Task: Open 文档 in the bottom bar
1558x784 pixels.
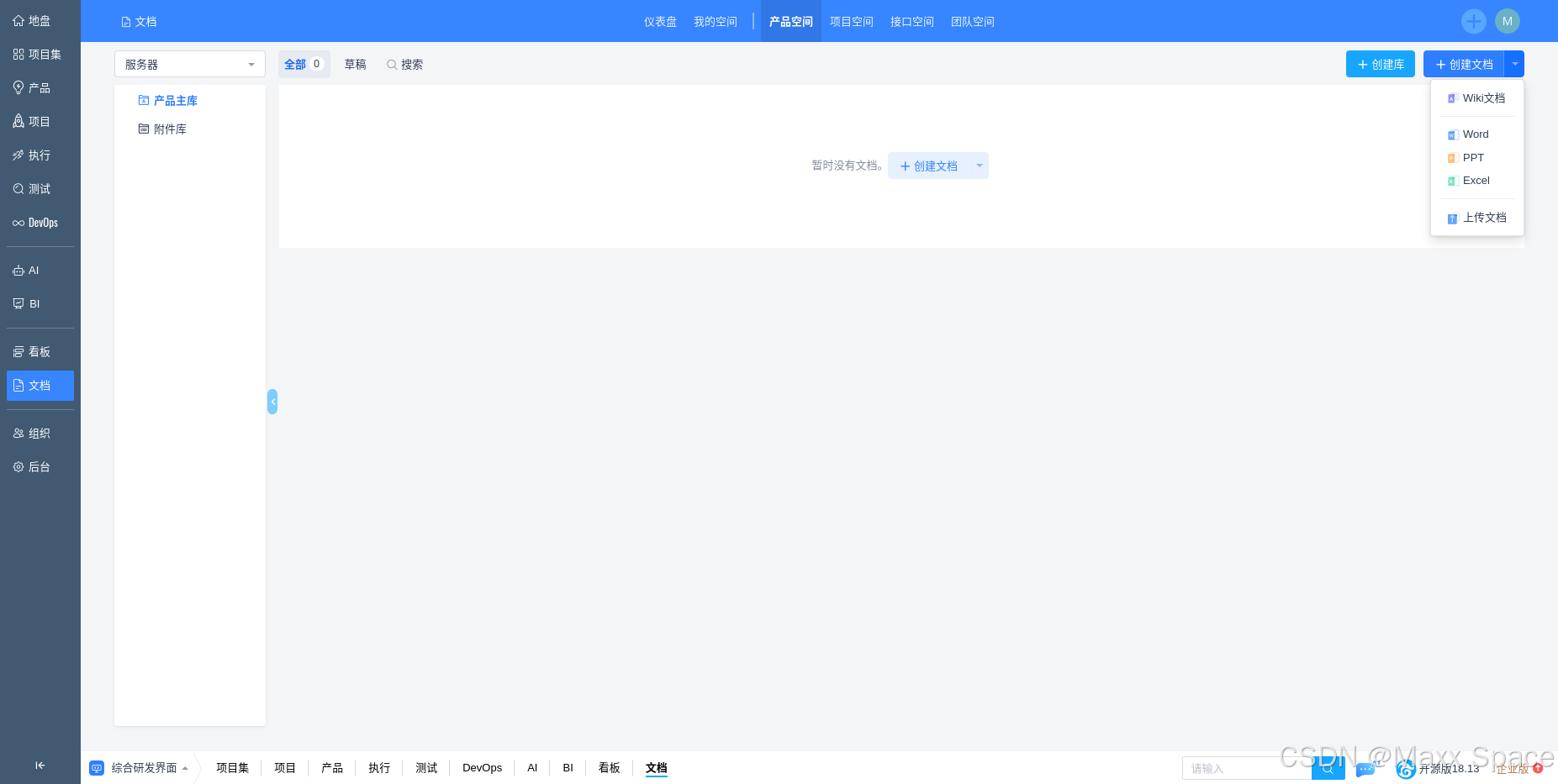Action: (x=656, y=768)
